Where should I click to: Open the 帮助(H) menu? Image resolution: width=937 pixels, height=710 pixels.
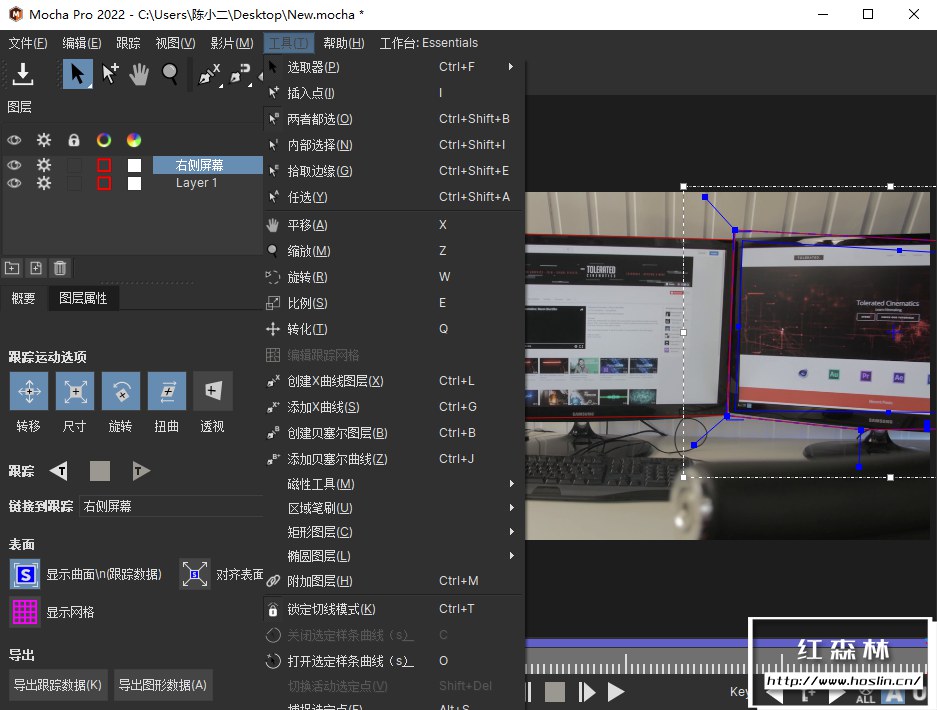click(x=344, y=43)
